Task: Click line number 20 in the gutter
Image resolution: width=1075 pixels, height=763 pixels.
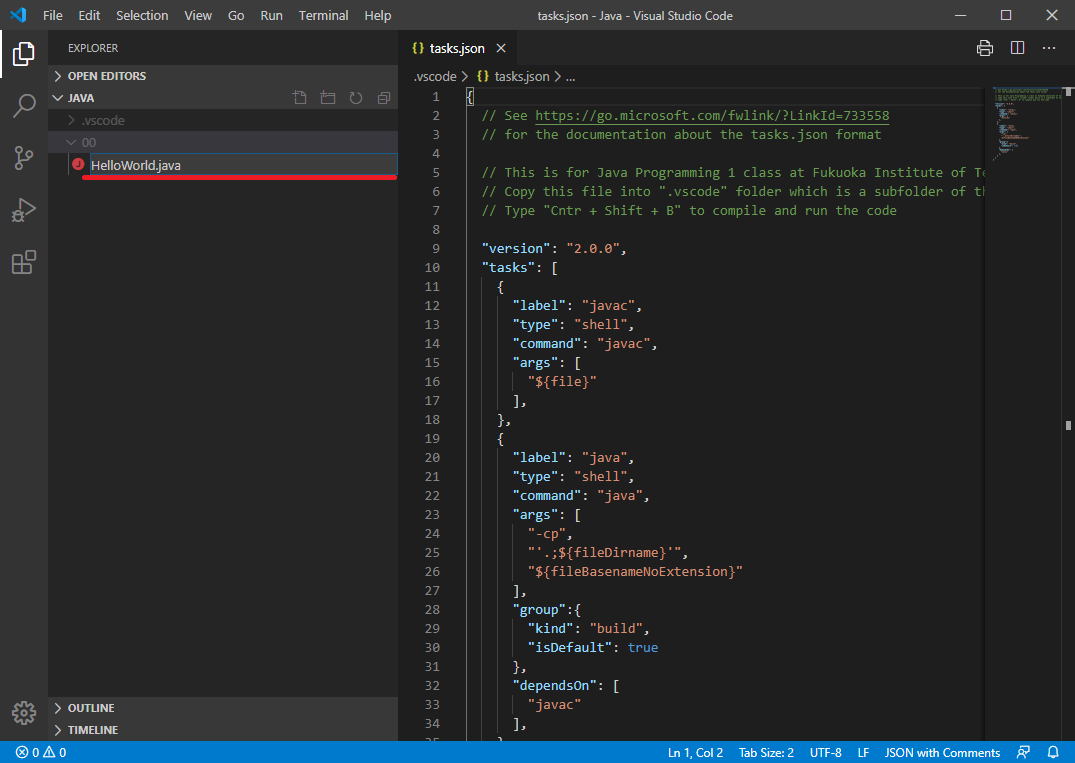Action: 432,457
